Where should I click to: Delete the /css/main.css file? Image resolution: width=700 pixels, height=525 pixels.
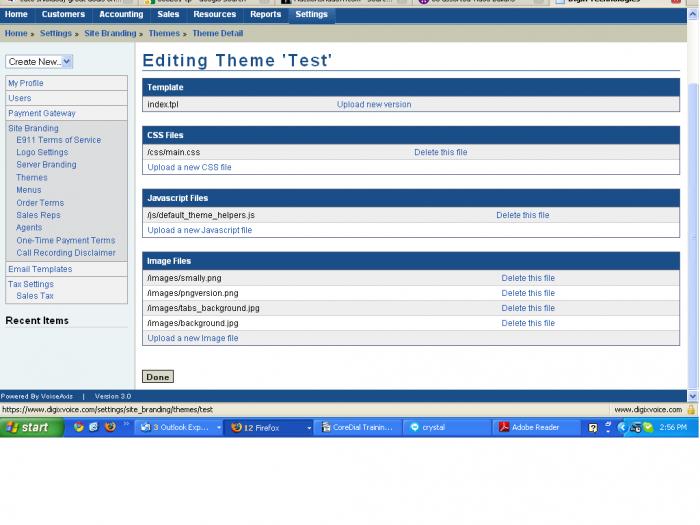click(441, 152)
